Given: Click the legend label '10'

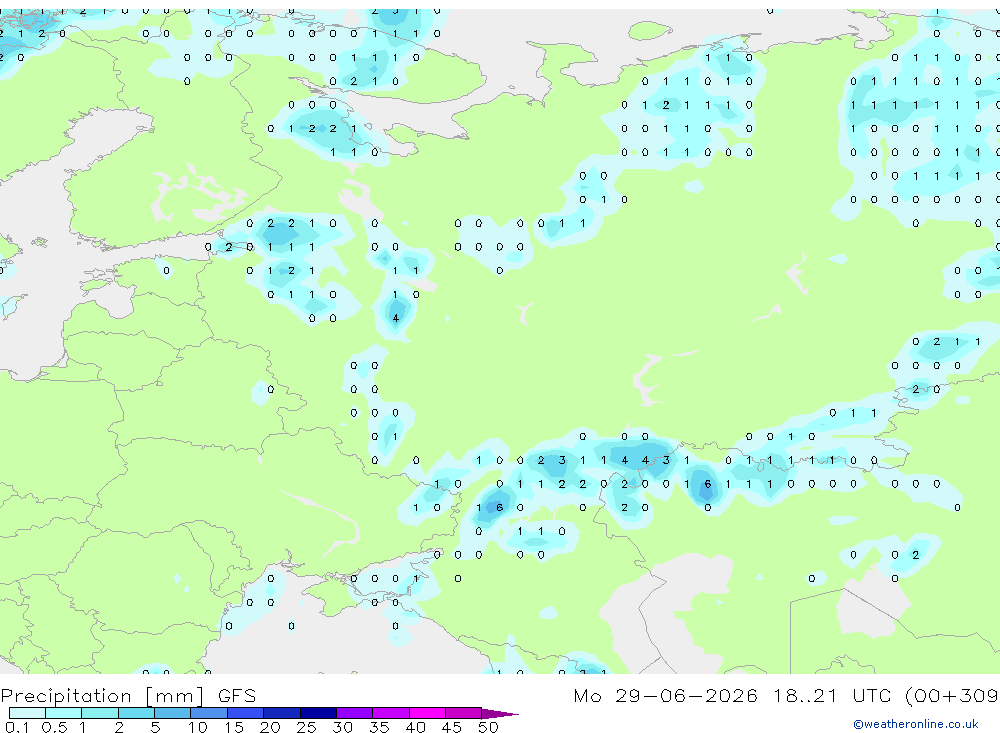Looking at the screenshot, I should (197, 727).
